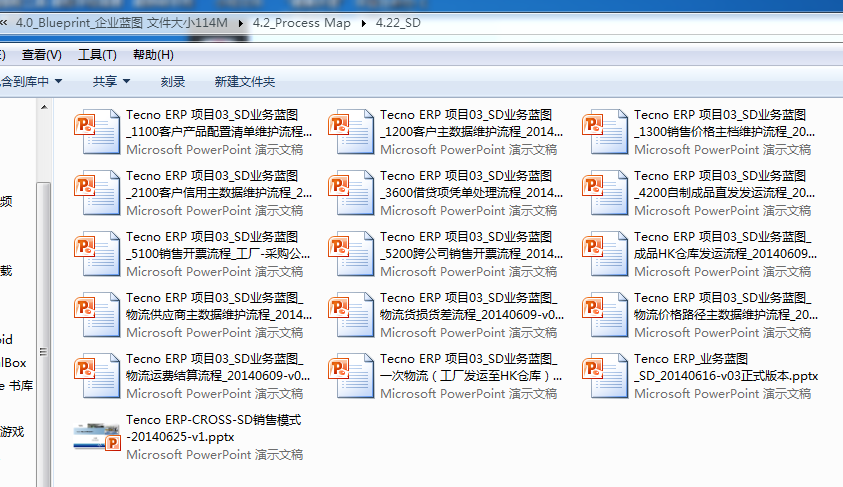Go to 4.0_Blueprint_企业蓝图 breadcrumb folder
843x487 pixels.
click(x=122, y=23)
